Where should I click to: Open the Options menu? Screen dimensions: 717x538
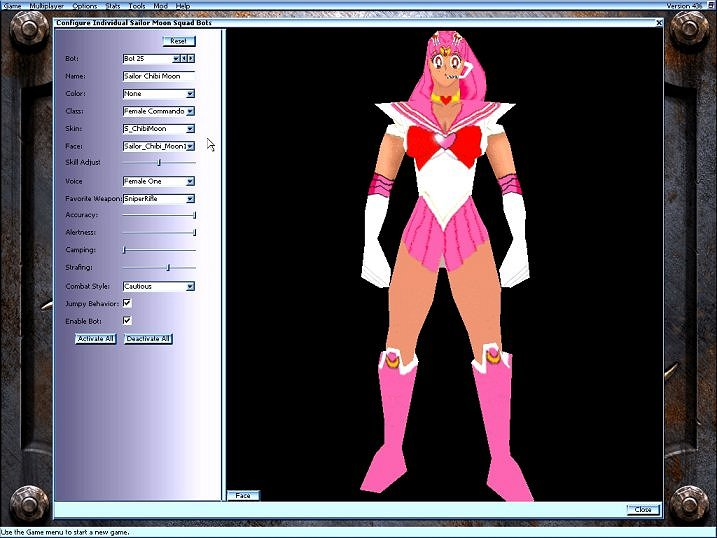pos(85,6)
